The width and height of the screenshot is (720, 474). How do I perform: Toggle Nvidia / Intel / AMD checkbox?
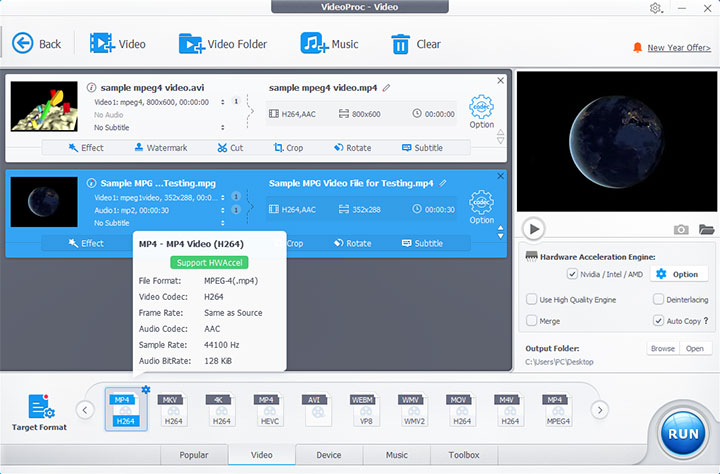point(572,274)
